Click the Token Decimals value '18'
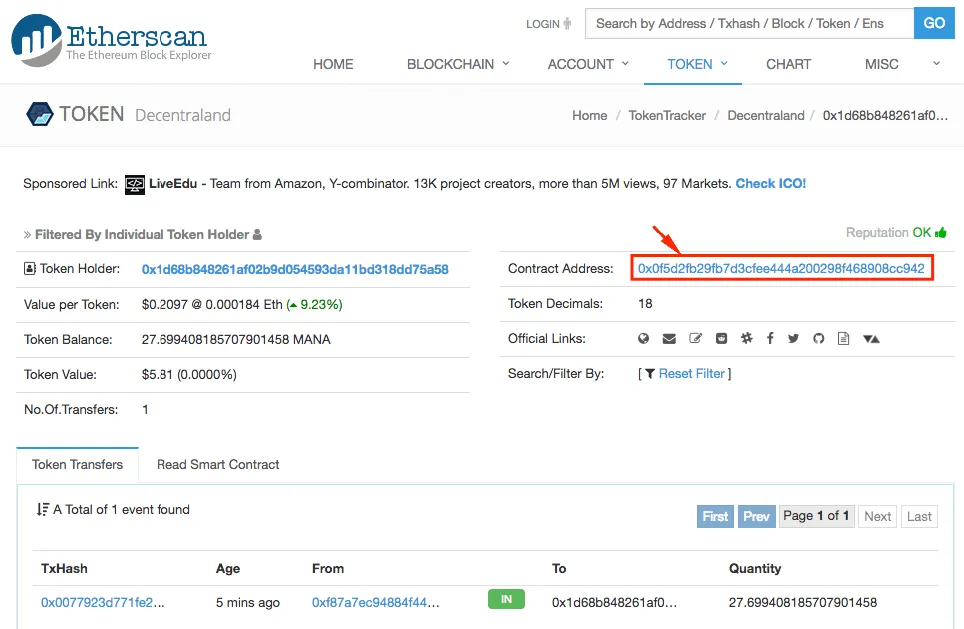 [645, 303]
